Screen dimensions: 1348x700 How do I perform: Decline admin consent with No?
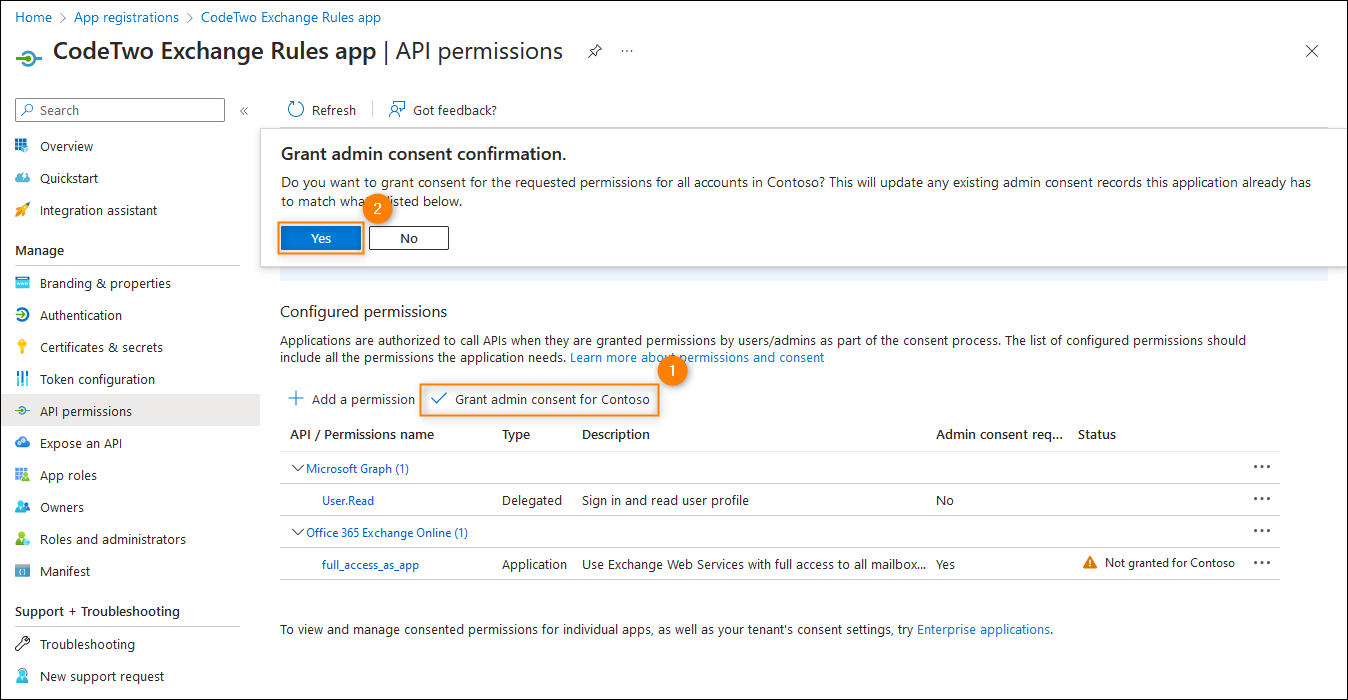tap(409, 238)
